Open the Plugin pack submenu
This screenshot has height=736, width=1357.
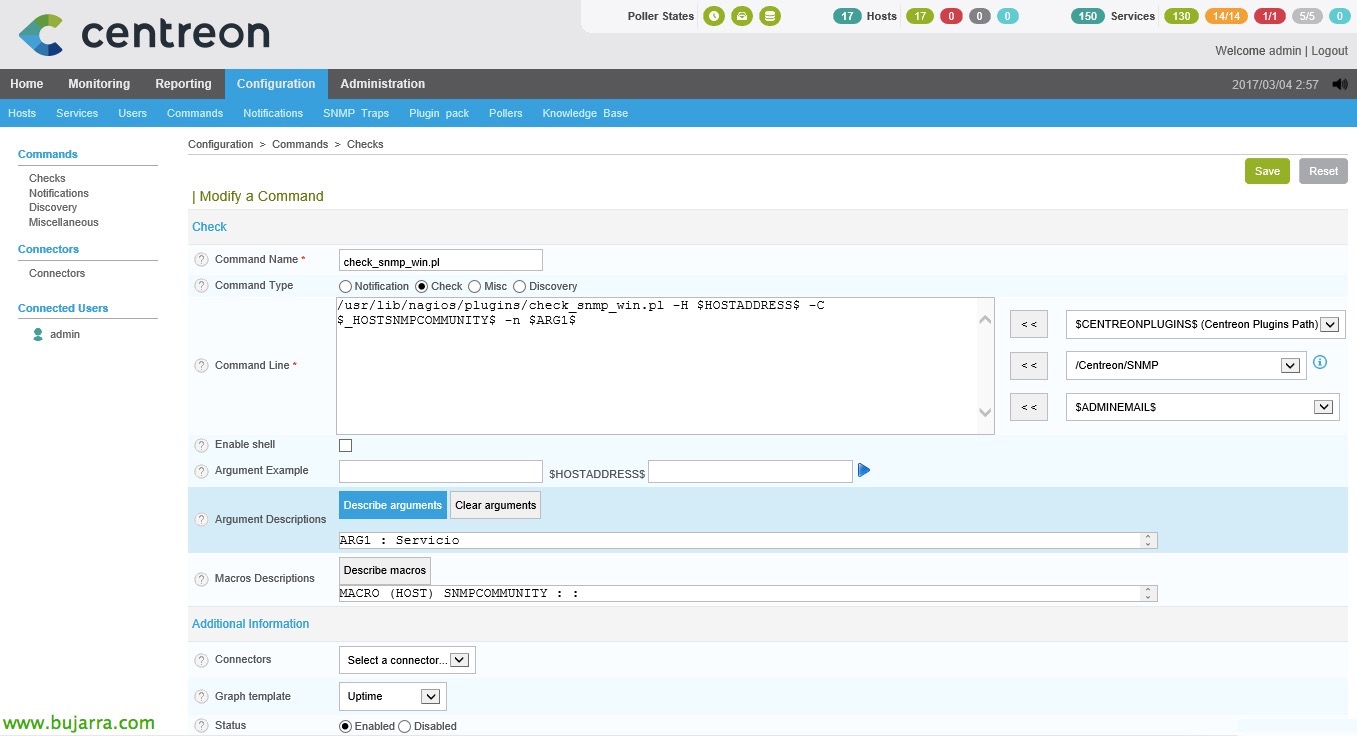point(439,113)
